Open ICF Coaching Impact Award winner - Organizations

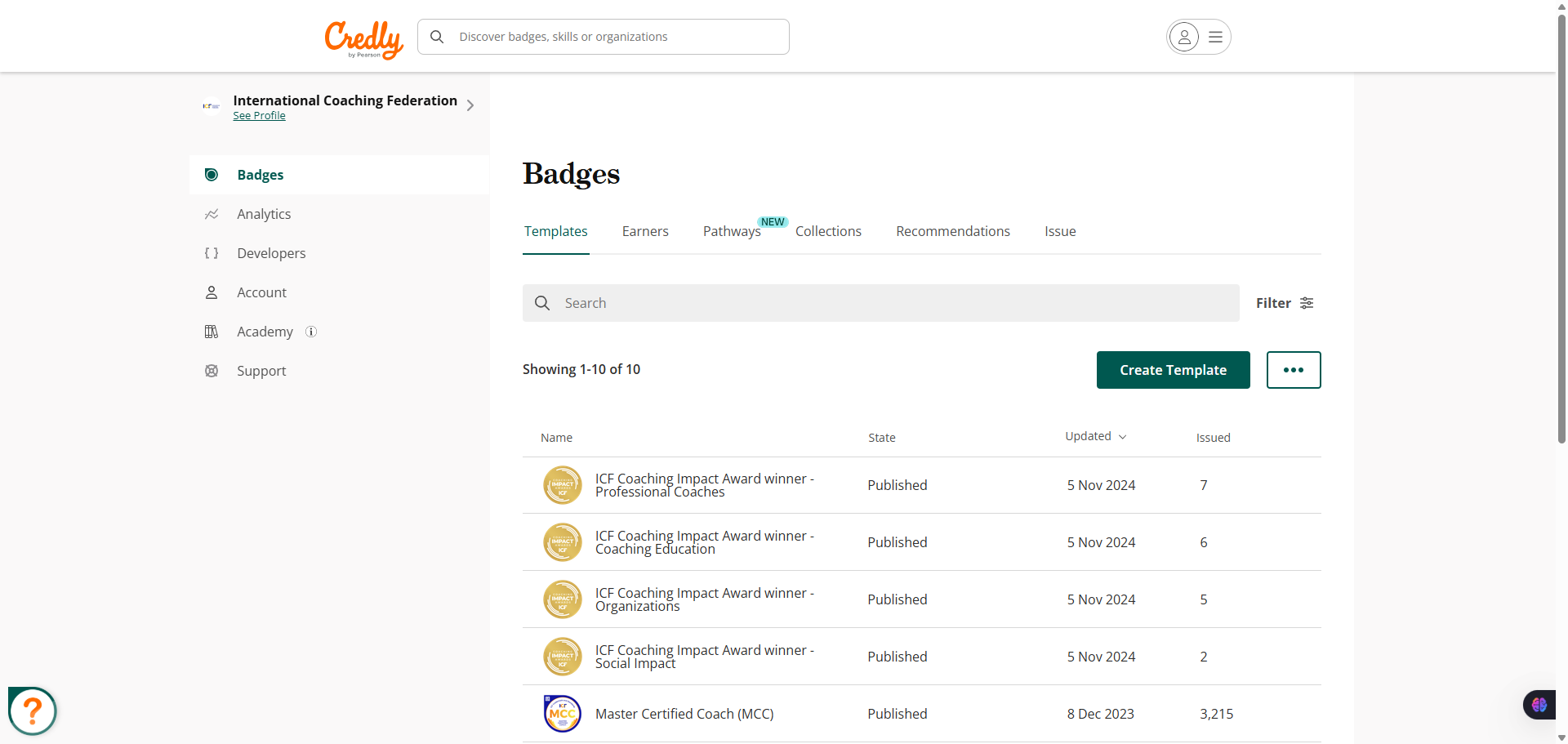[x=705, y=599]
